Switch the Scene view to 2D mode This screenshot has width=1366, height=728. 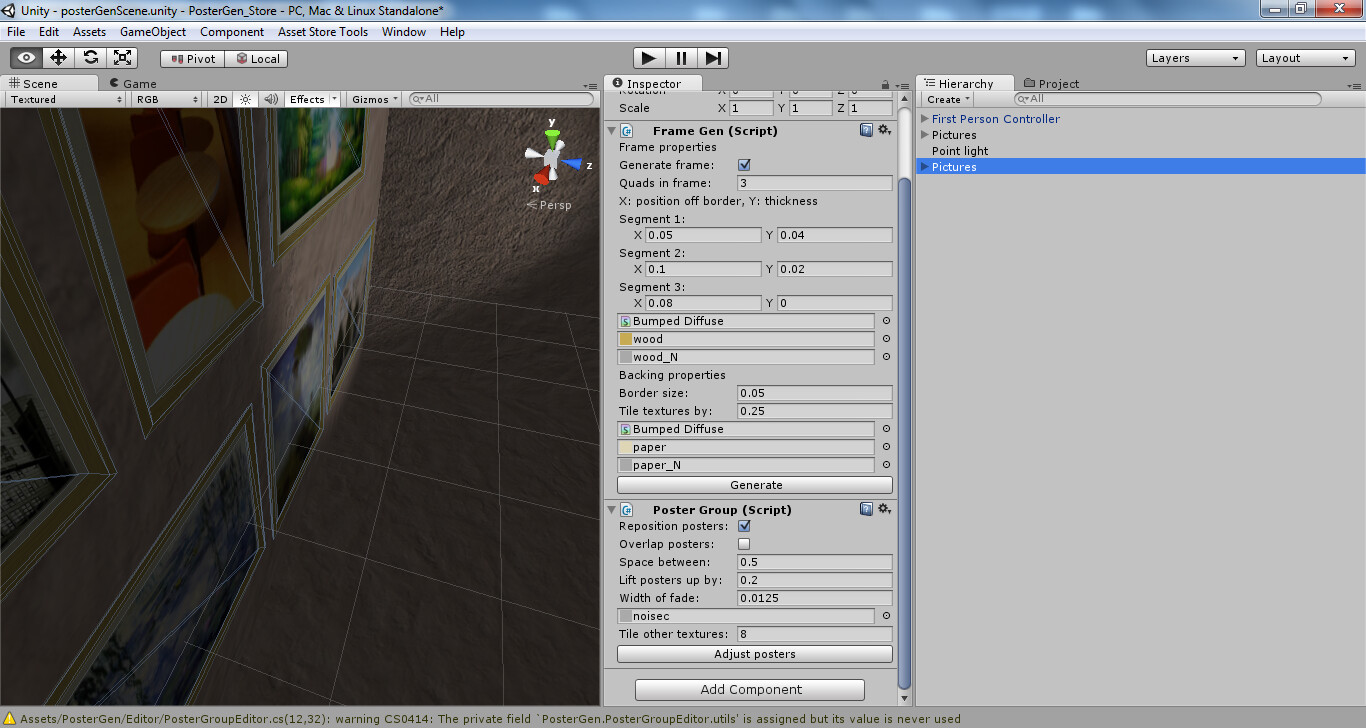[x=219, y=98]
